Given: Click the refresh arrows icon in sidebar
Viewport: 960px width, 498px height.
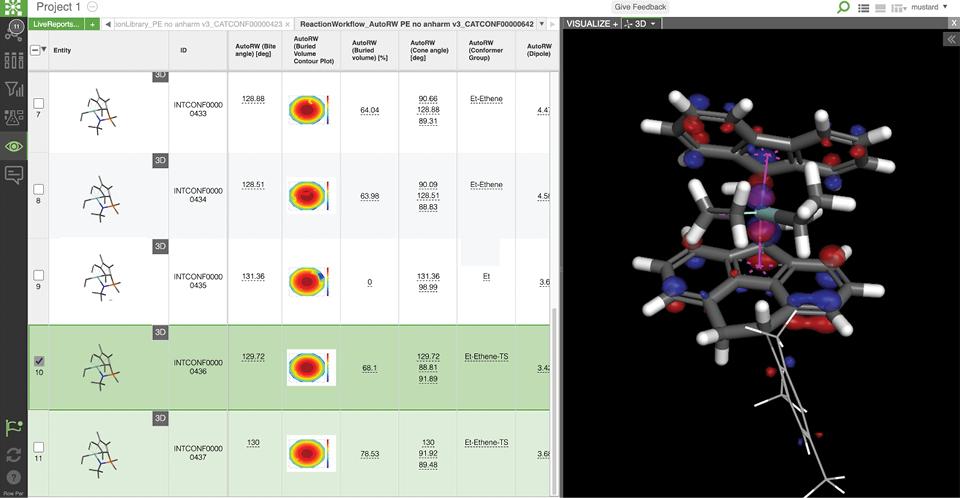Looking at the screenshot, I should pos(14,453).
